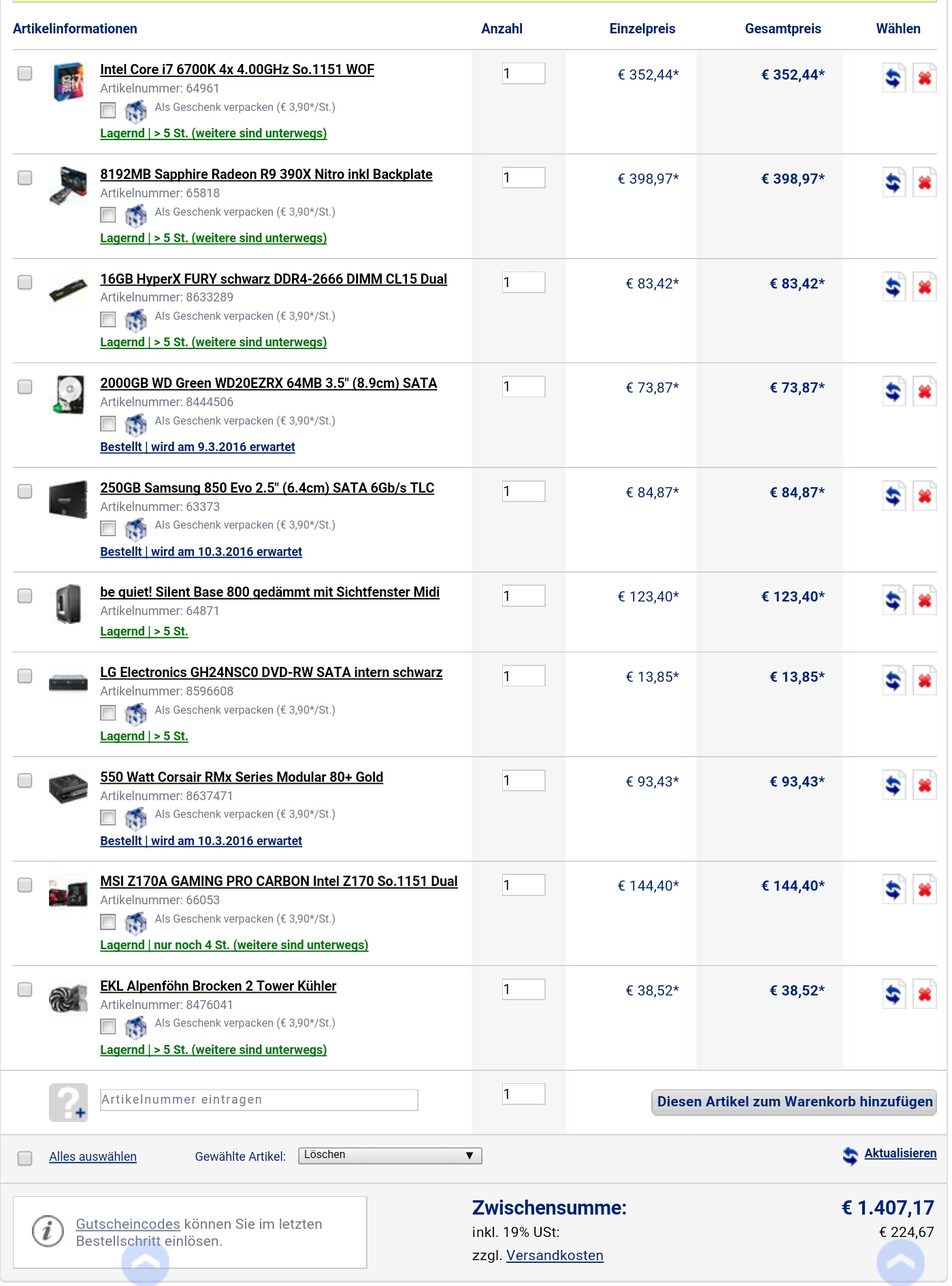The height and width of the screenshot is (1286, 952).
Task: Click the Sapphire Radeon R9 390X thumbnail
Action: 68,186
